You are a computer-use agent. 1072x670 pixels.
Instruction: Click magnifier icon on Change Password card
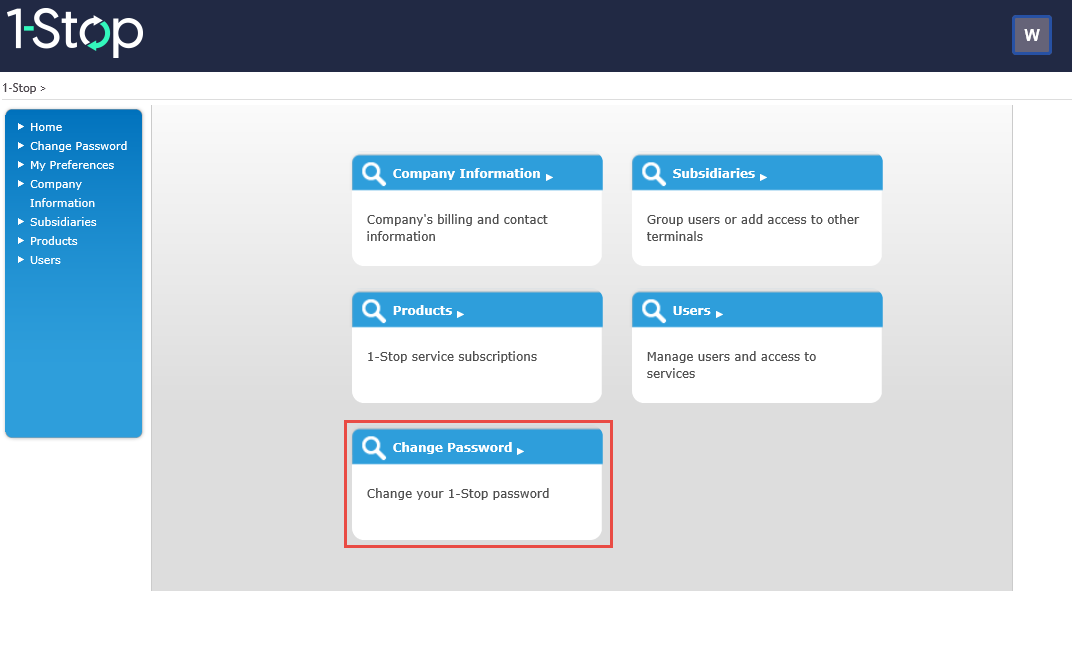click(x=373, y=448)
